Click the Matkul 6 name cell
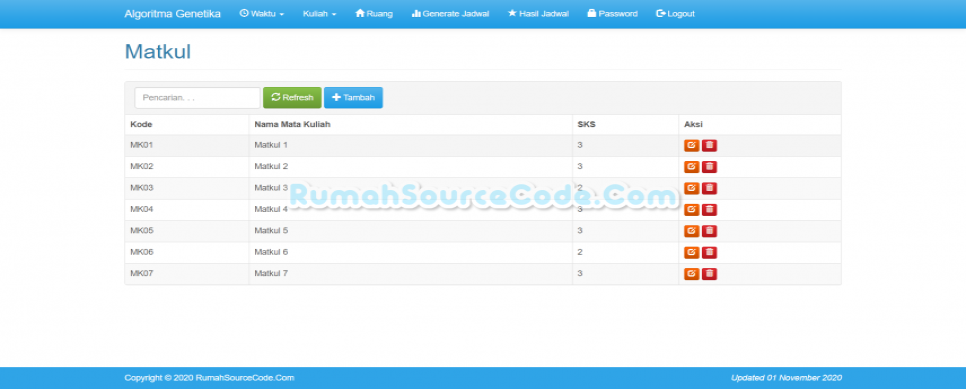This screenshot has width=966, height=389. [410, 252]
